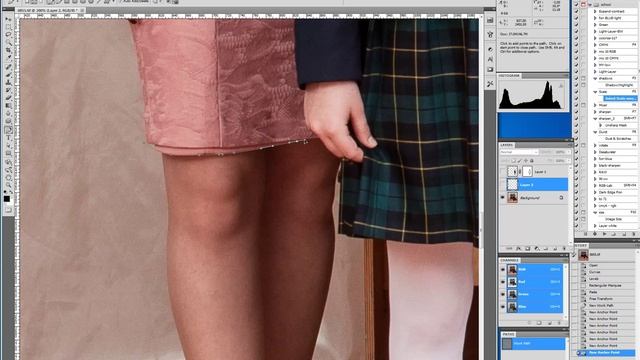640x360 pixels.
Task: Select the Crop tool
Action: coord(8,49)
